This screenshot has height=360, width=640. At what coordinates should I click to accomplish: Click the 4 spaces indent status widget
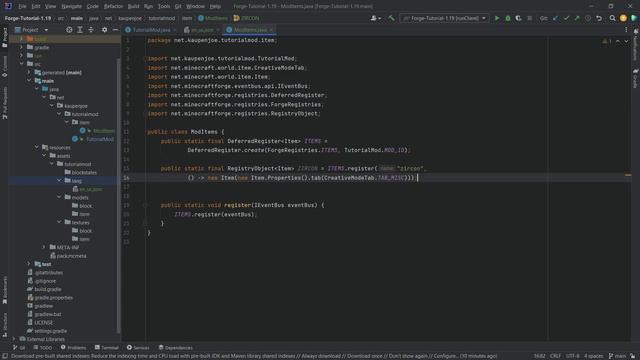click(593, 356)
